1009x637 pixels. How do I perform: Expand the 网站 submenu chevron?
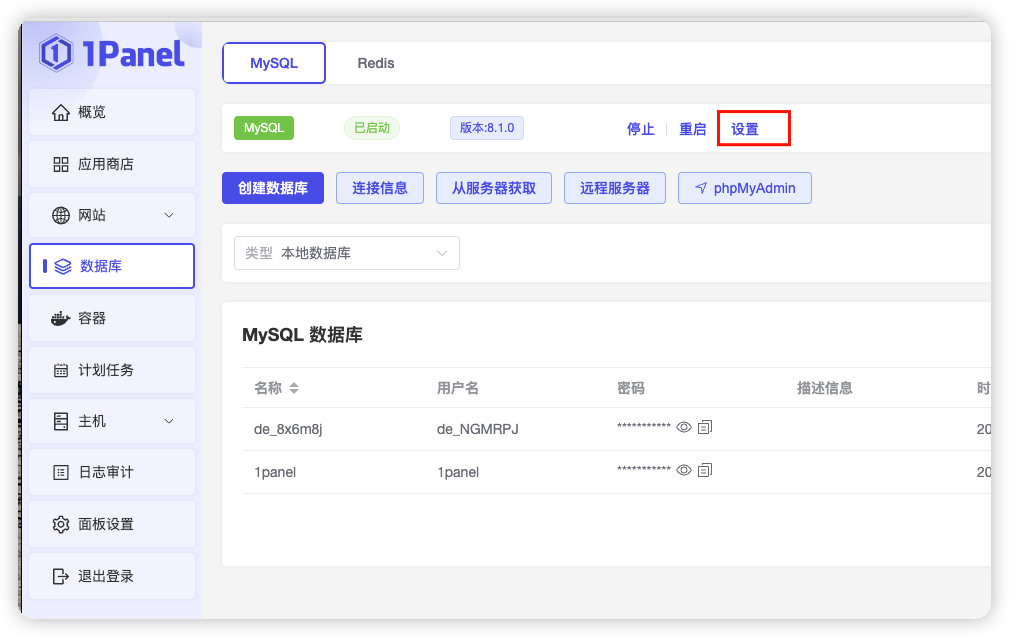coord(169,216)
